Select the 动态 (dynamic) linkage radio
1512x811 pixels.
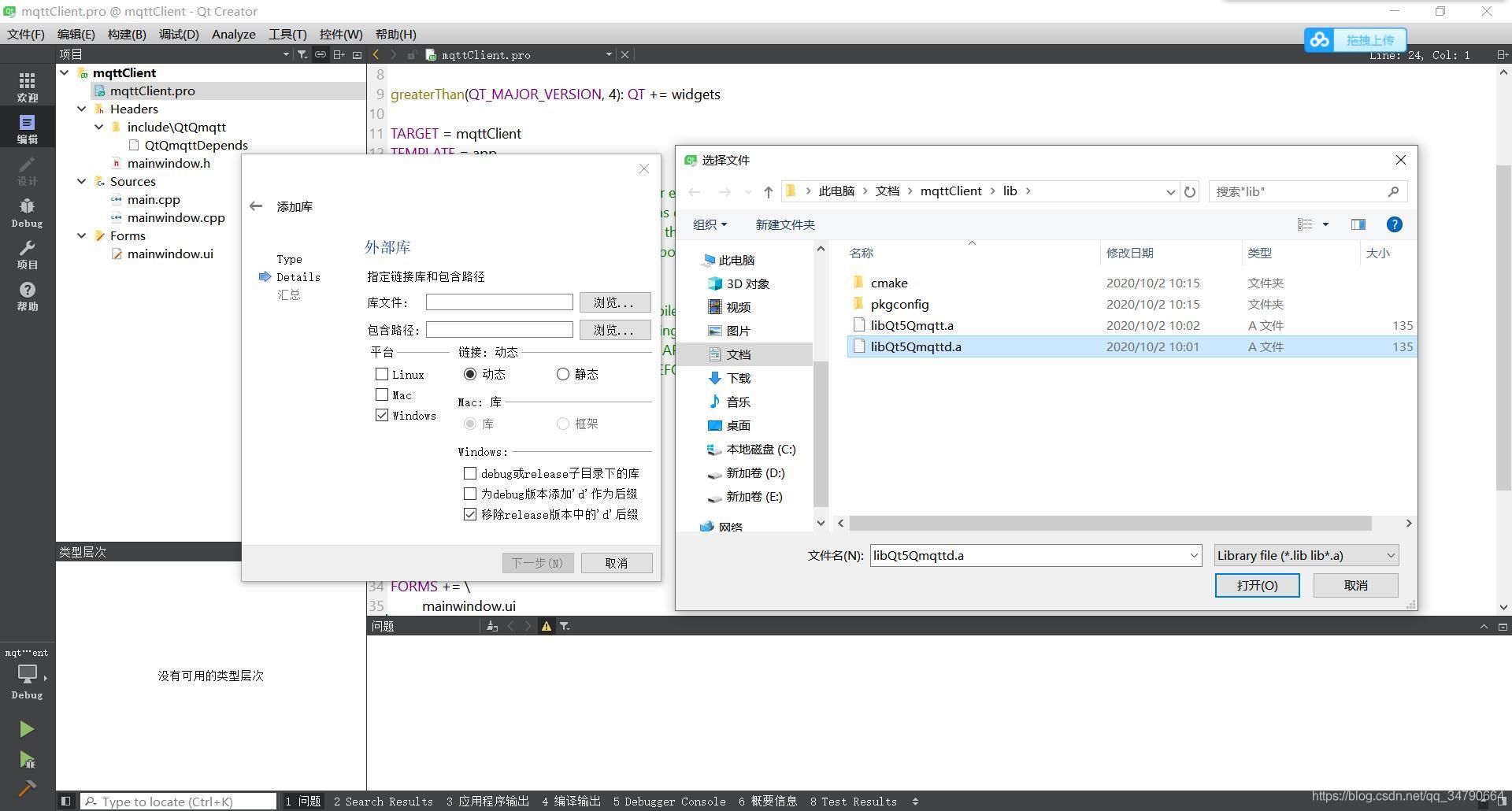[x=470, y=374]
